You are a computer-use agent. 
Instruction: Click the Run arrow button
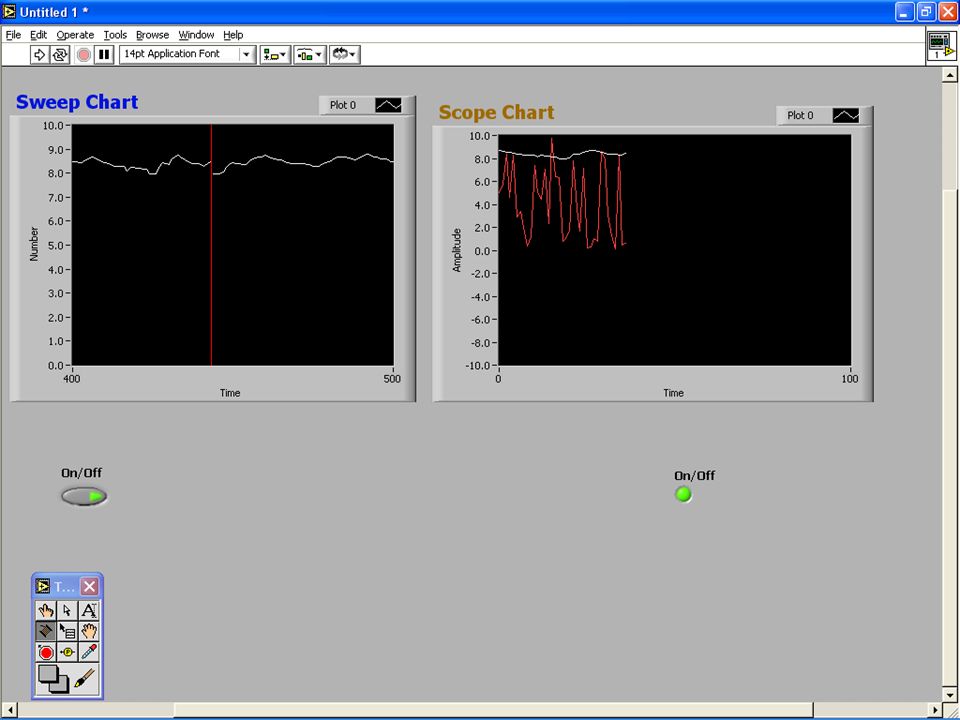coord(39,54)
